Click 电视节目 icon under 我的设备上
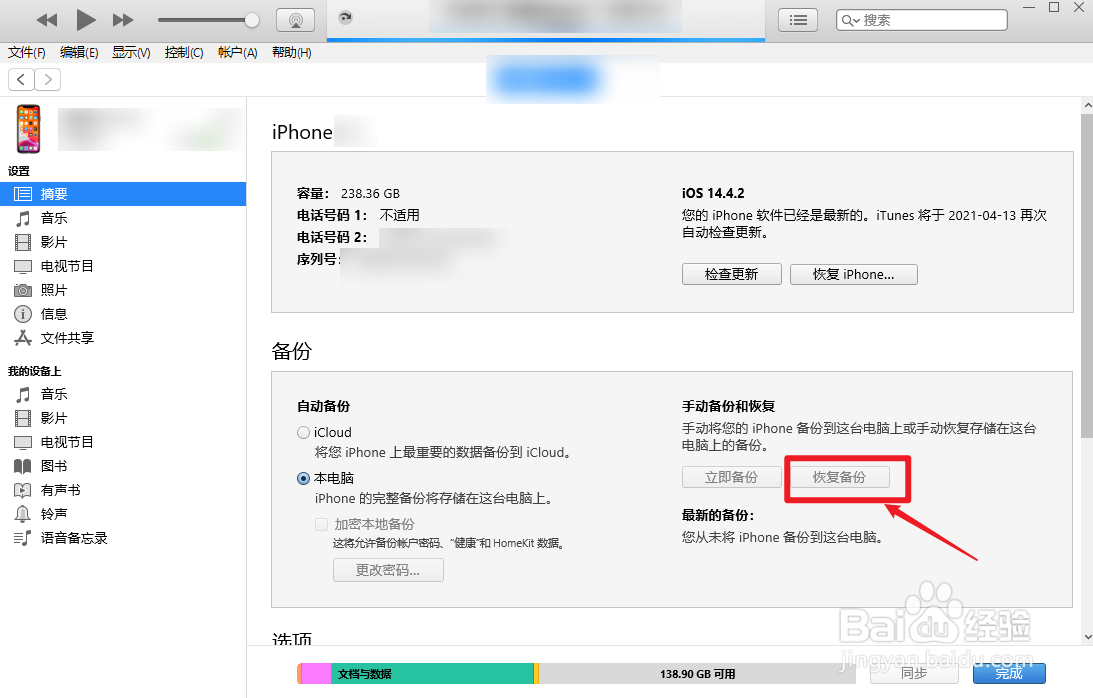Viewport: 1093px width, 698px height. tap(23, 442)
